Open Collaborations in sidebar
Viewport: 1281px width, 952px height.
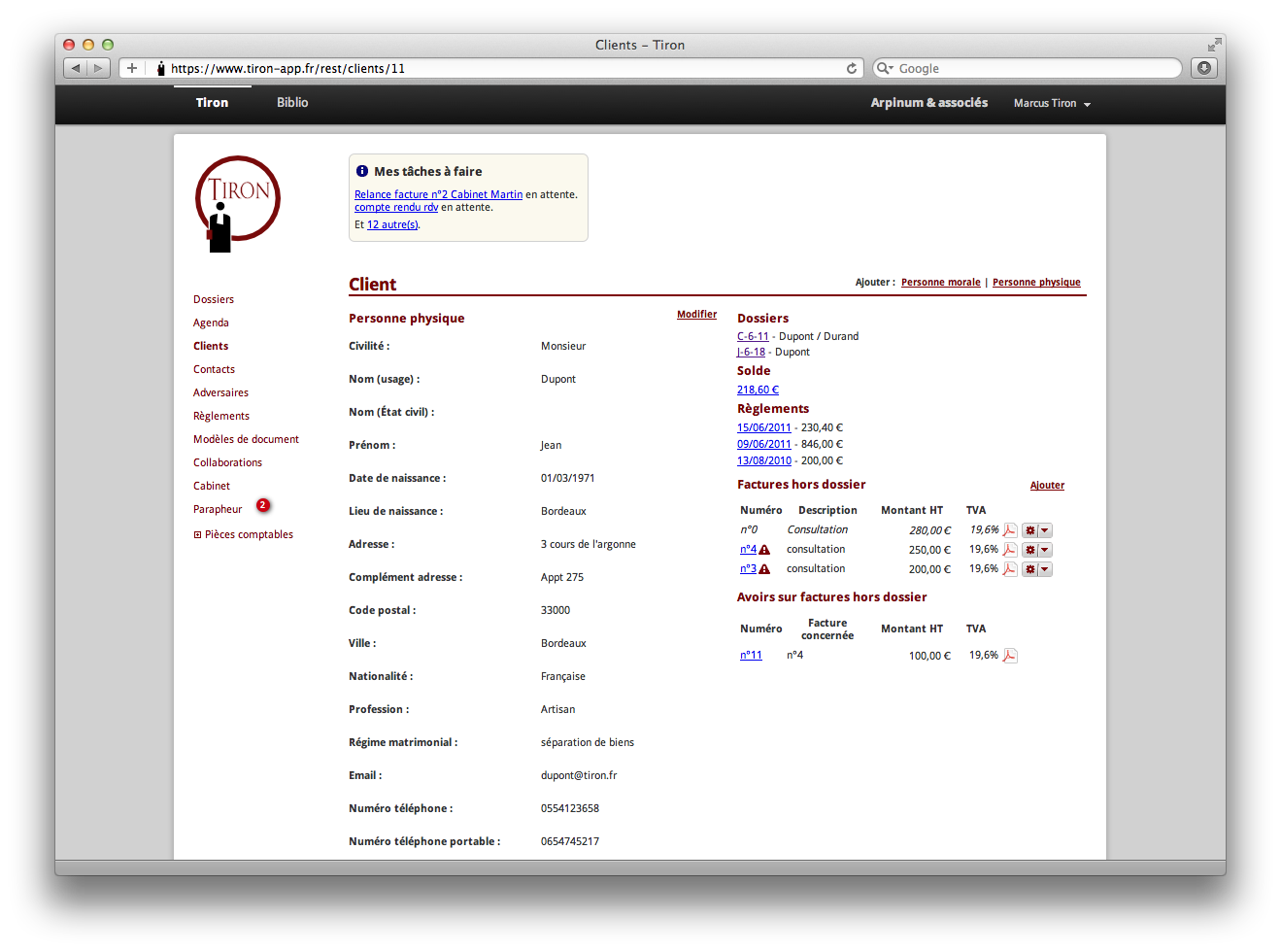point(227,462)
